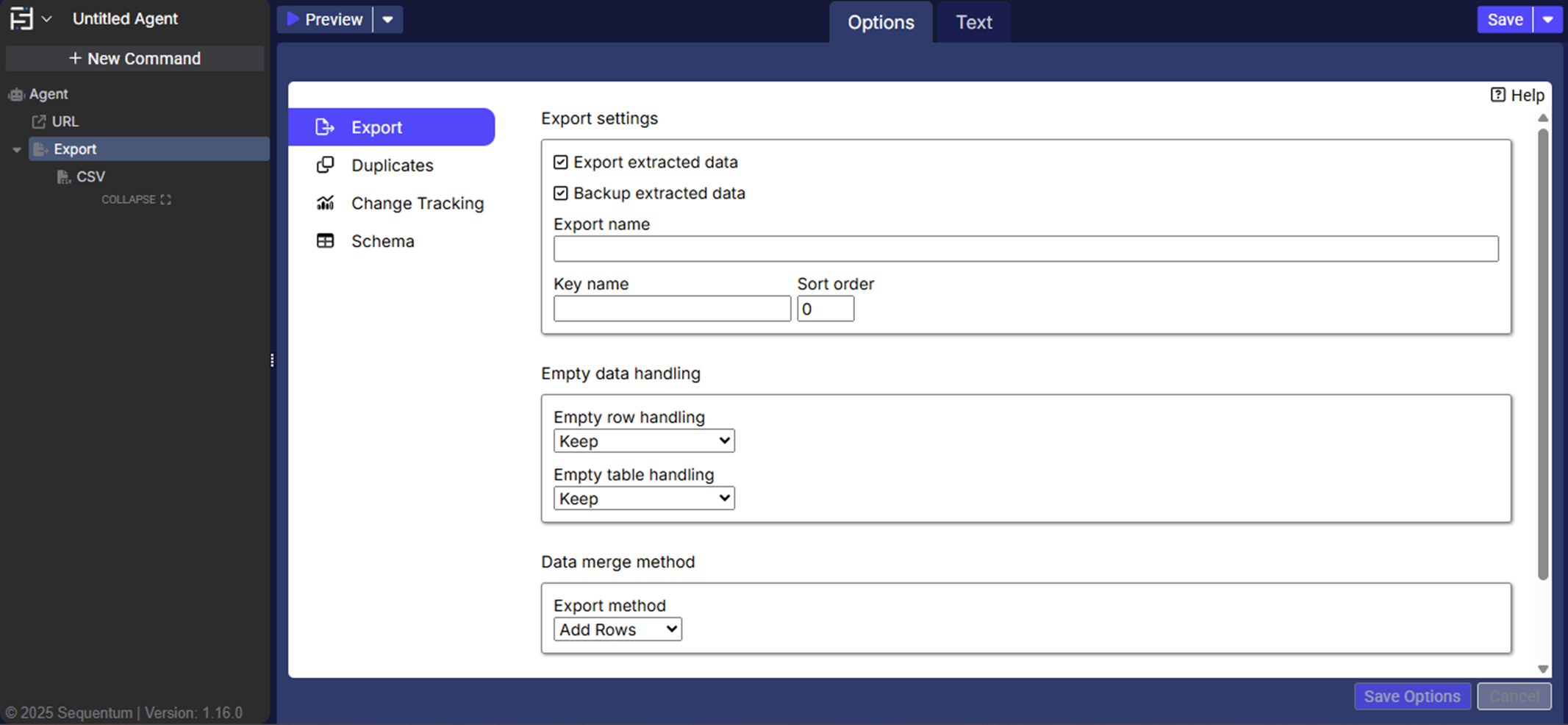Uncheck the Export extracted data checkbox

point(561,162)
